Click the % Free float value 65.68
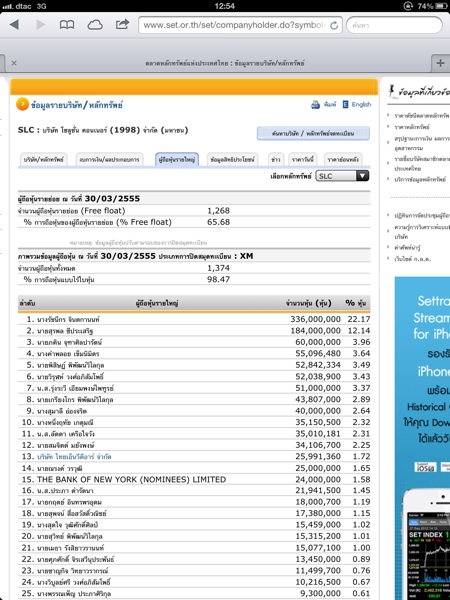The height and width of the screenshot is (600, 450). [x=218, y=222]
